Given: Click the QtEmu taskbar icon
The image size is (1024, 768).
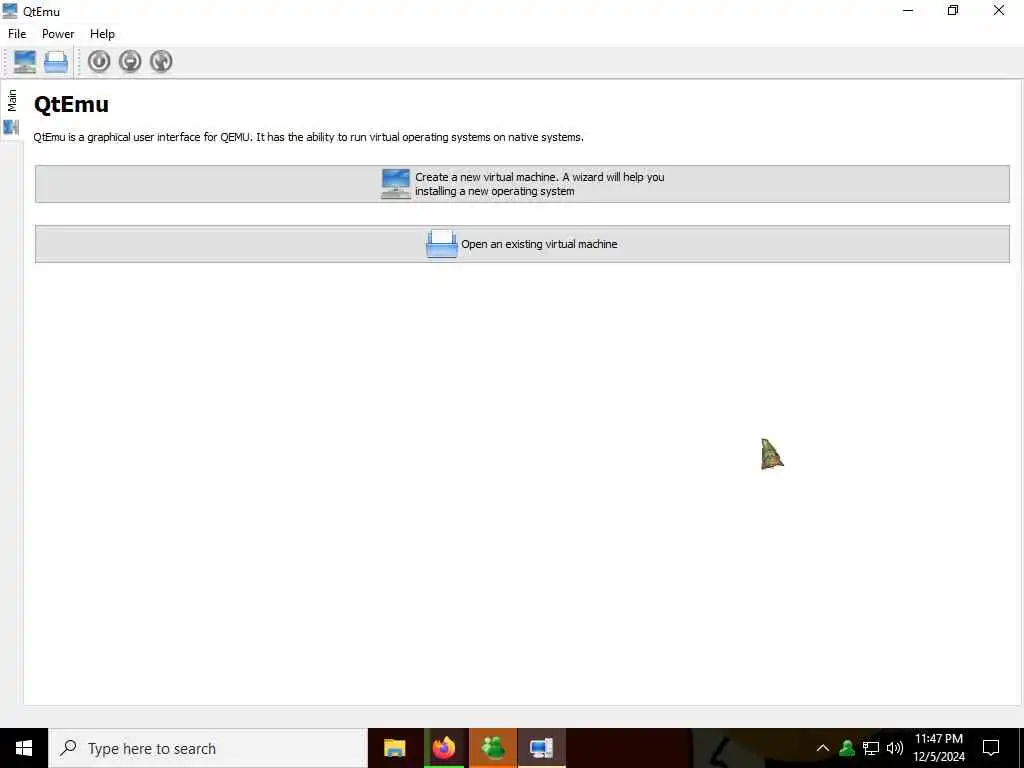Looking at the screenshot, I should click(x=541, y=748).
